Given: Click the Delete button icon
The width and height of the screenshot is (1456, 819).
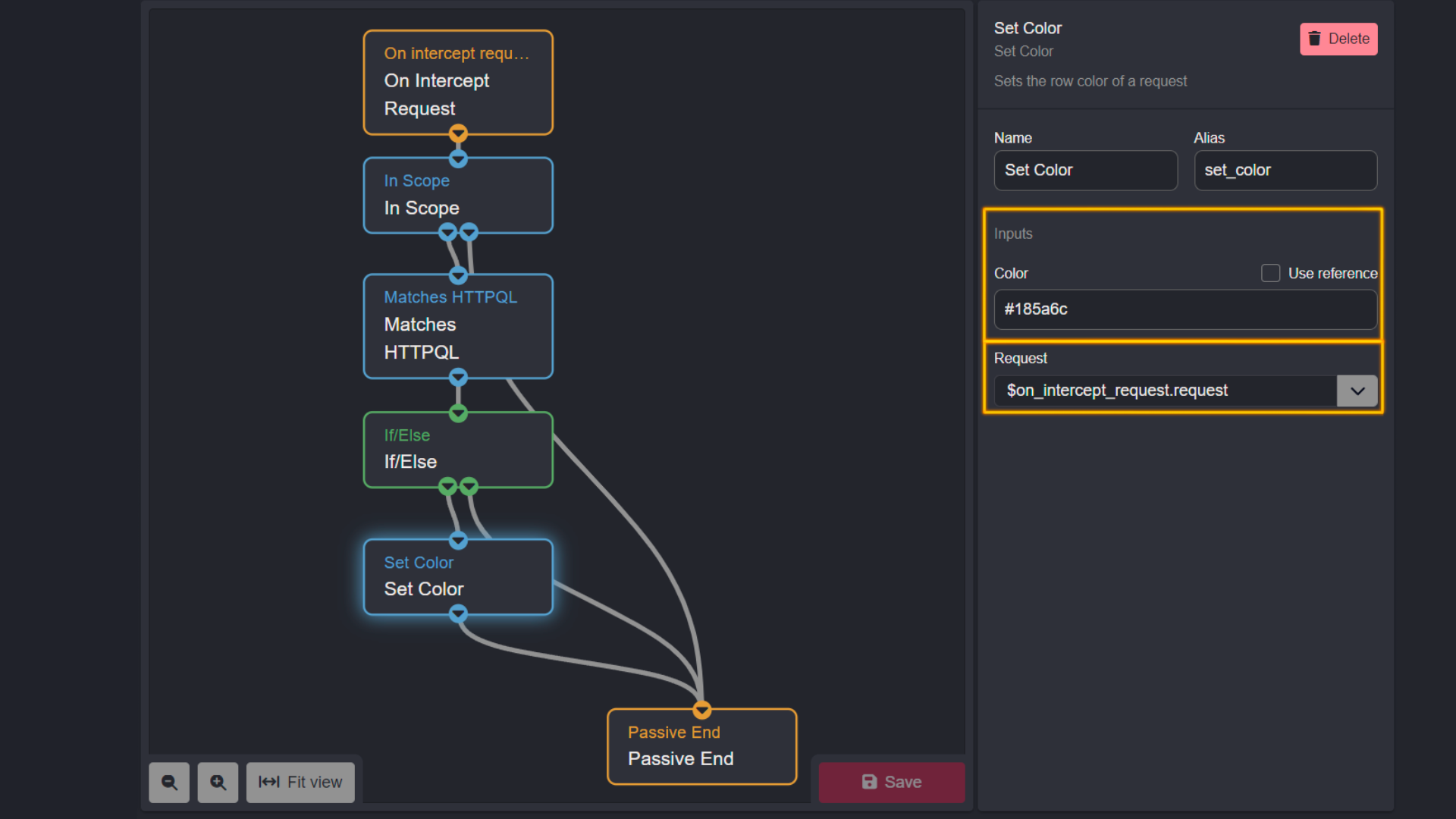Looking at the screenshot, I should (x=1315, y=38).
